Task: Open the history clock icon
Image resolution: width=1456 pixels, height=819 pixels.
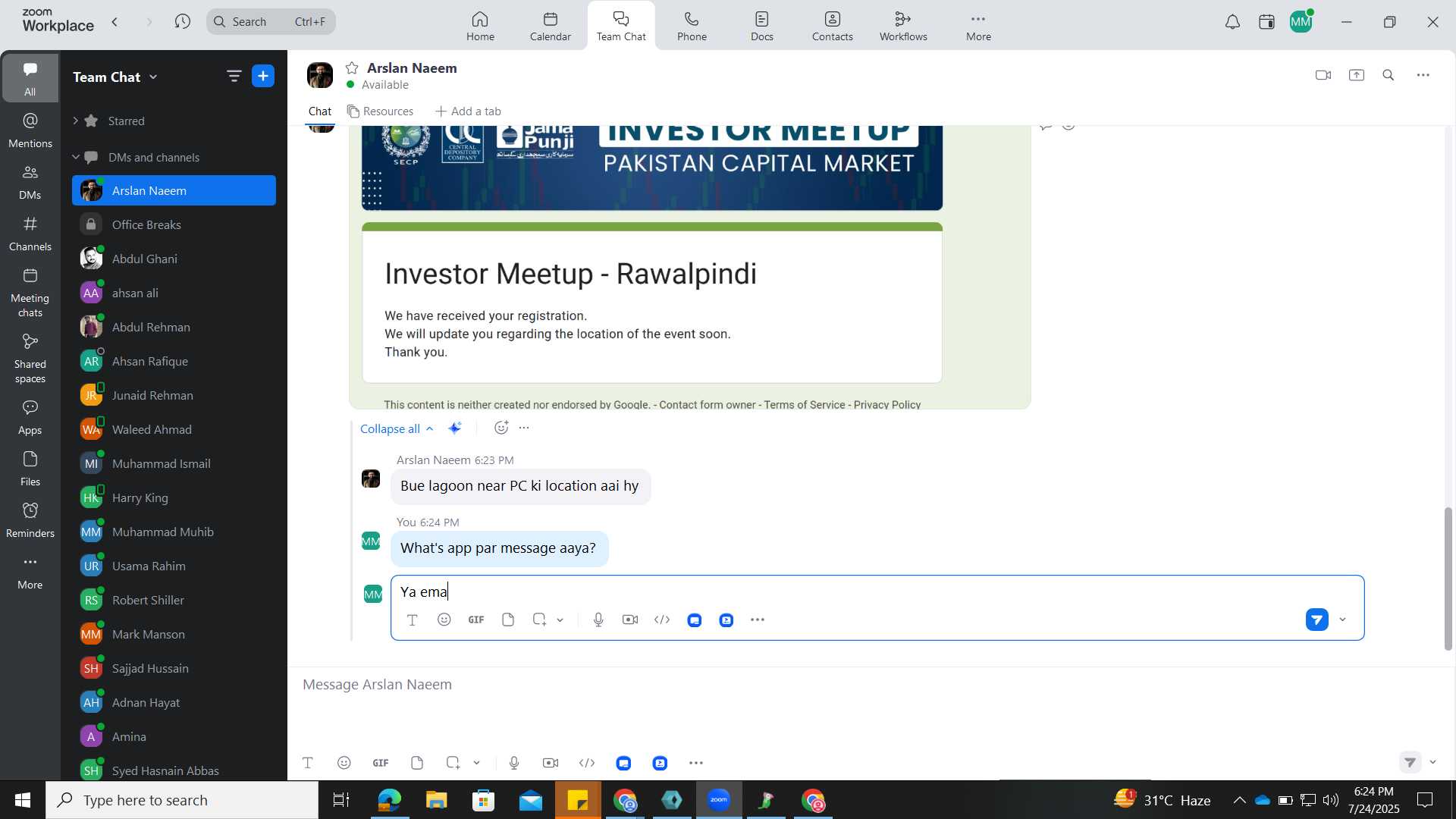Action: pos(183,22)
